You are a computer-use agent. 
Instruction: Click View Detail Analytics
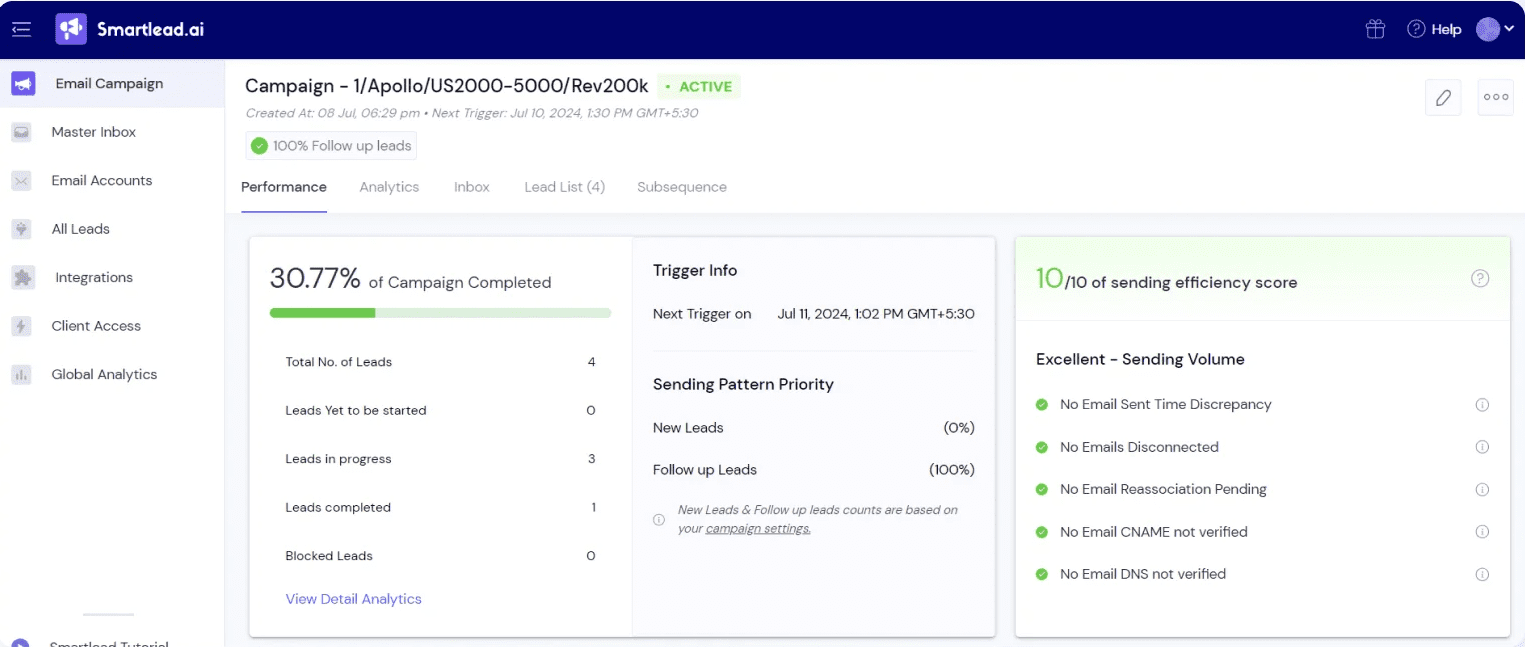coord(353,598)
